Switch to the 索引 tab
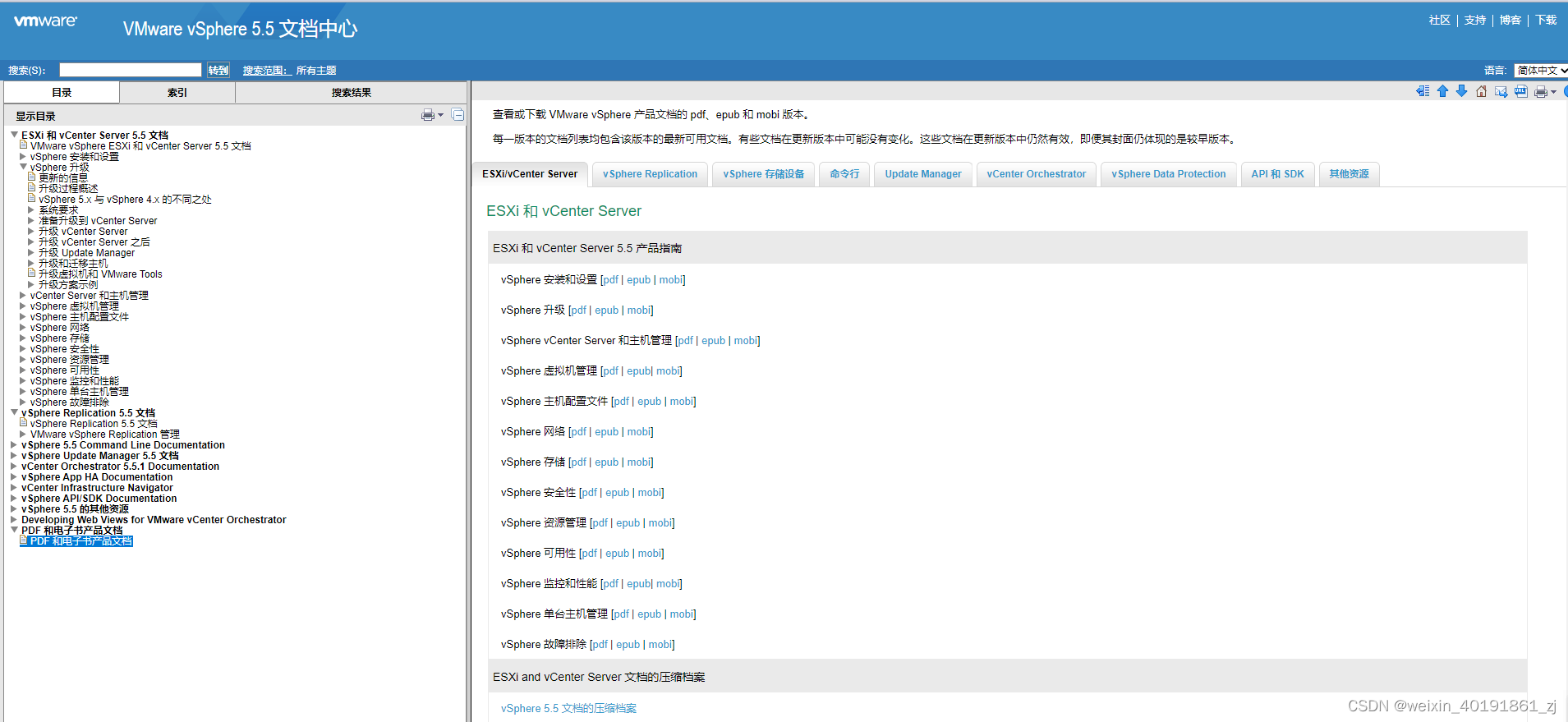 tap(177, 93)
